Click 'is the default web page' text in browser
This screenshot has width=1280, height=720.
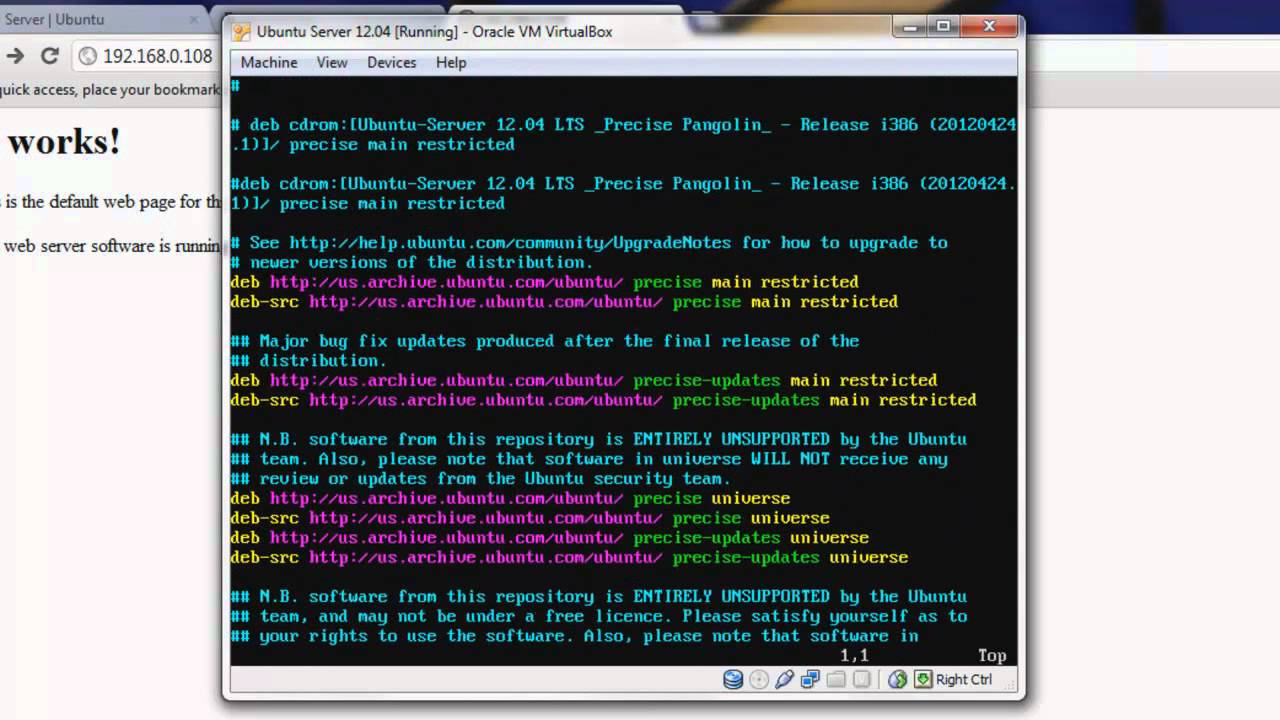[x=112, y=201]
